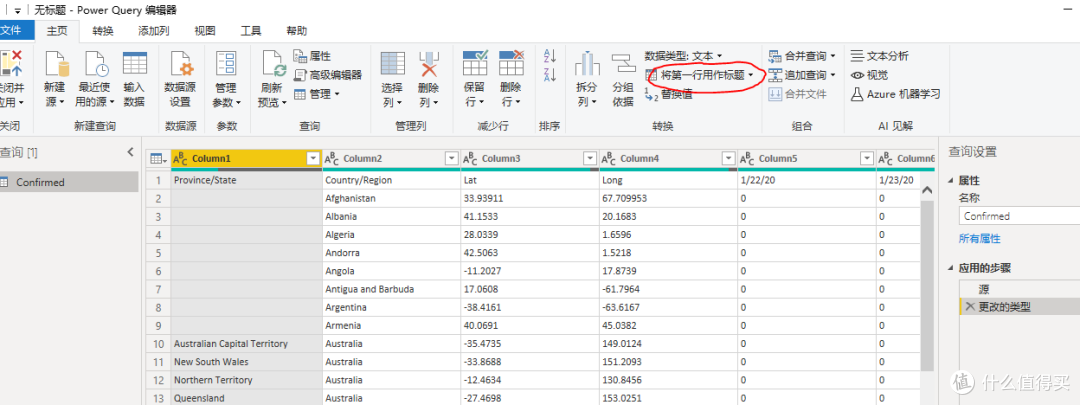Open the 高级编辑器 advanced editor
Image resolution: width=1080 pixels, height=405 pixels.
tap(327, 74)
